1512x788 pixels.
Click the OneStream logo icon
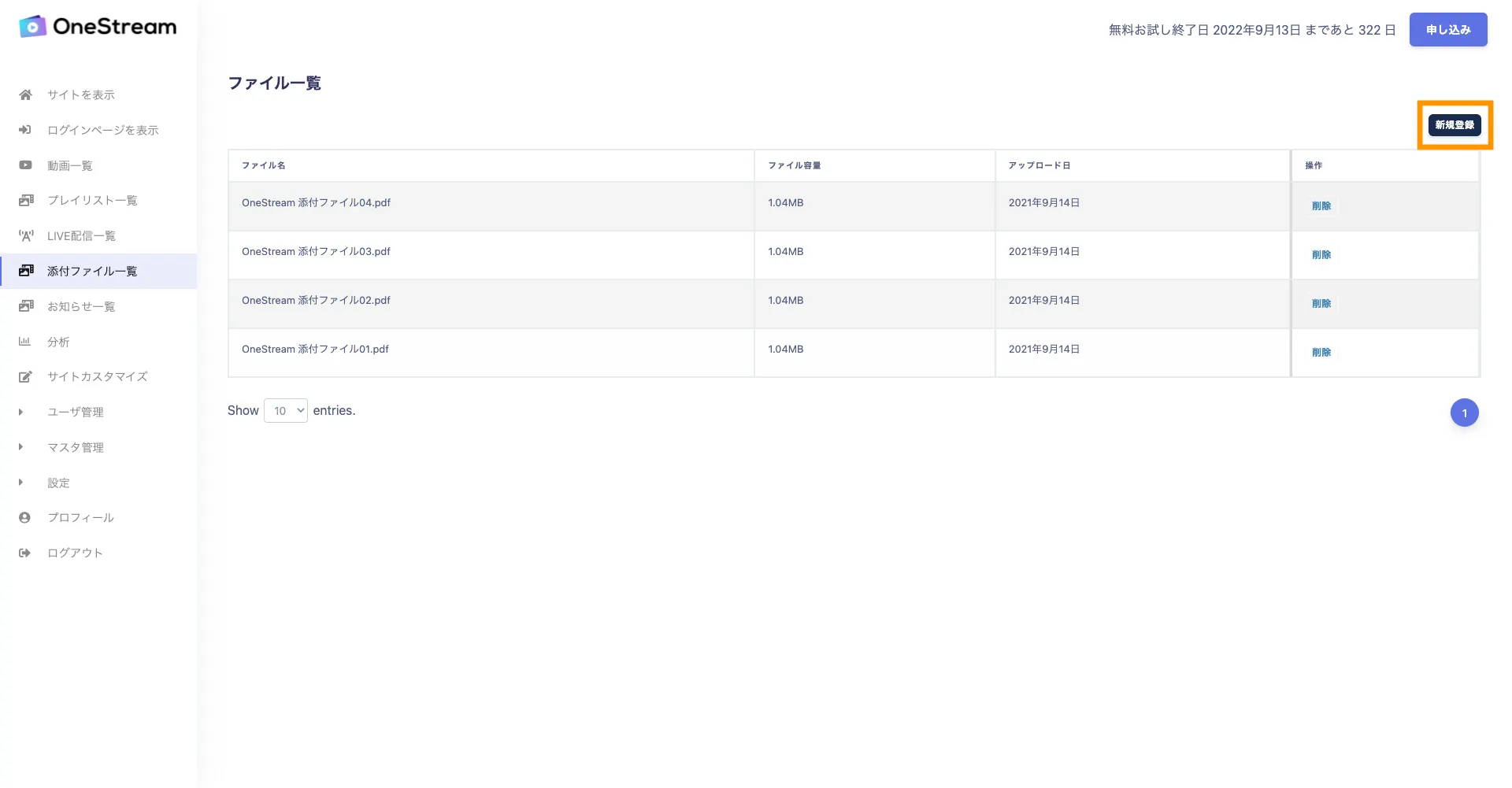point(32,27)
